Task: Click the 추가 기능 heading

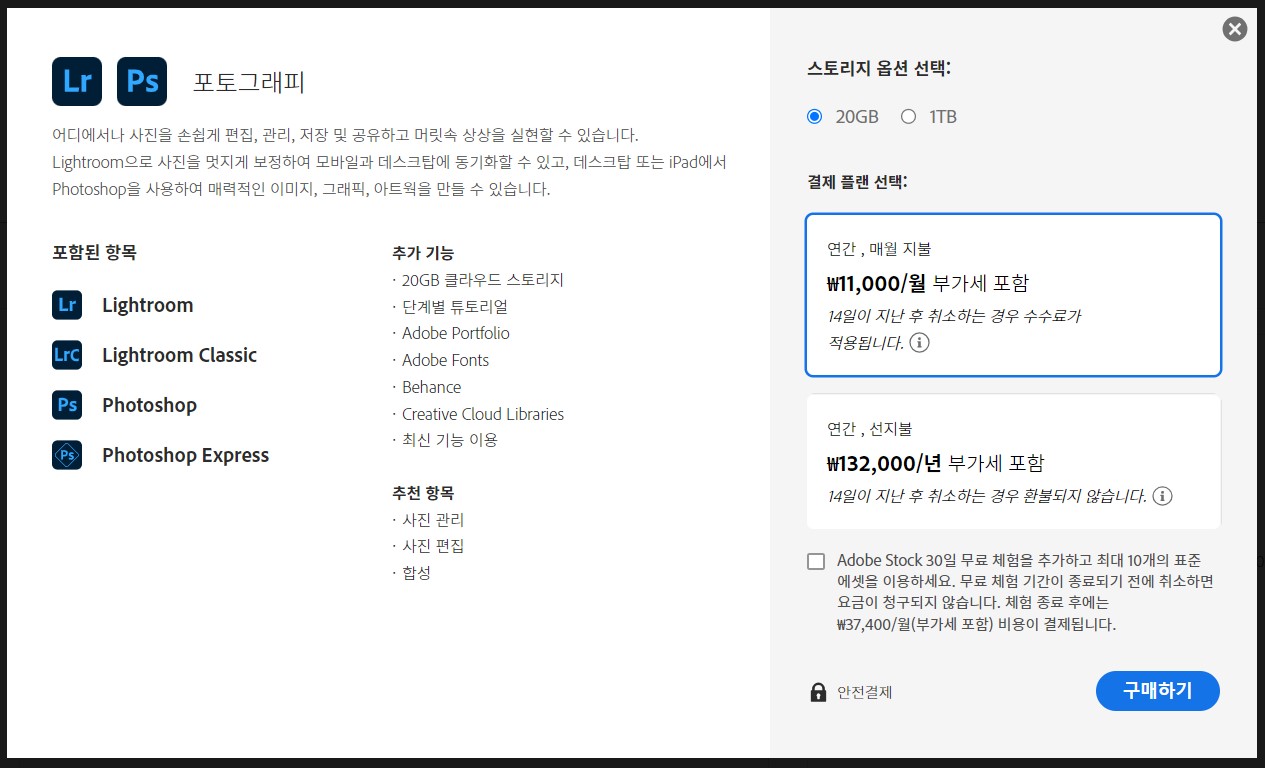Action: coord(423,253)
